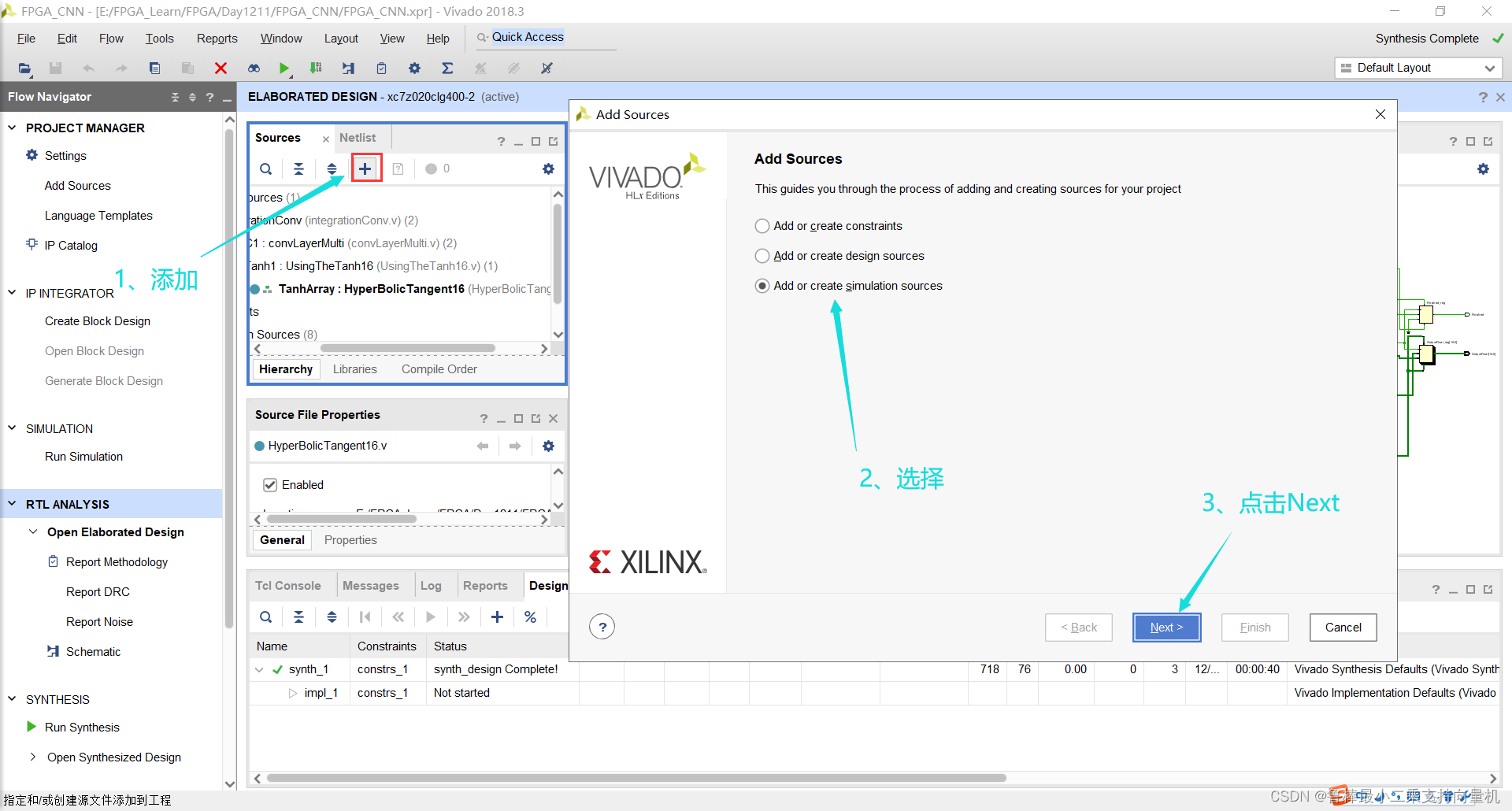
Task: Search in Design Runs panel
Action: point(266,617)
